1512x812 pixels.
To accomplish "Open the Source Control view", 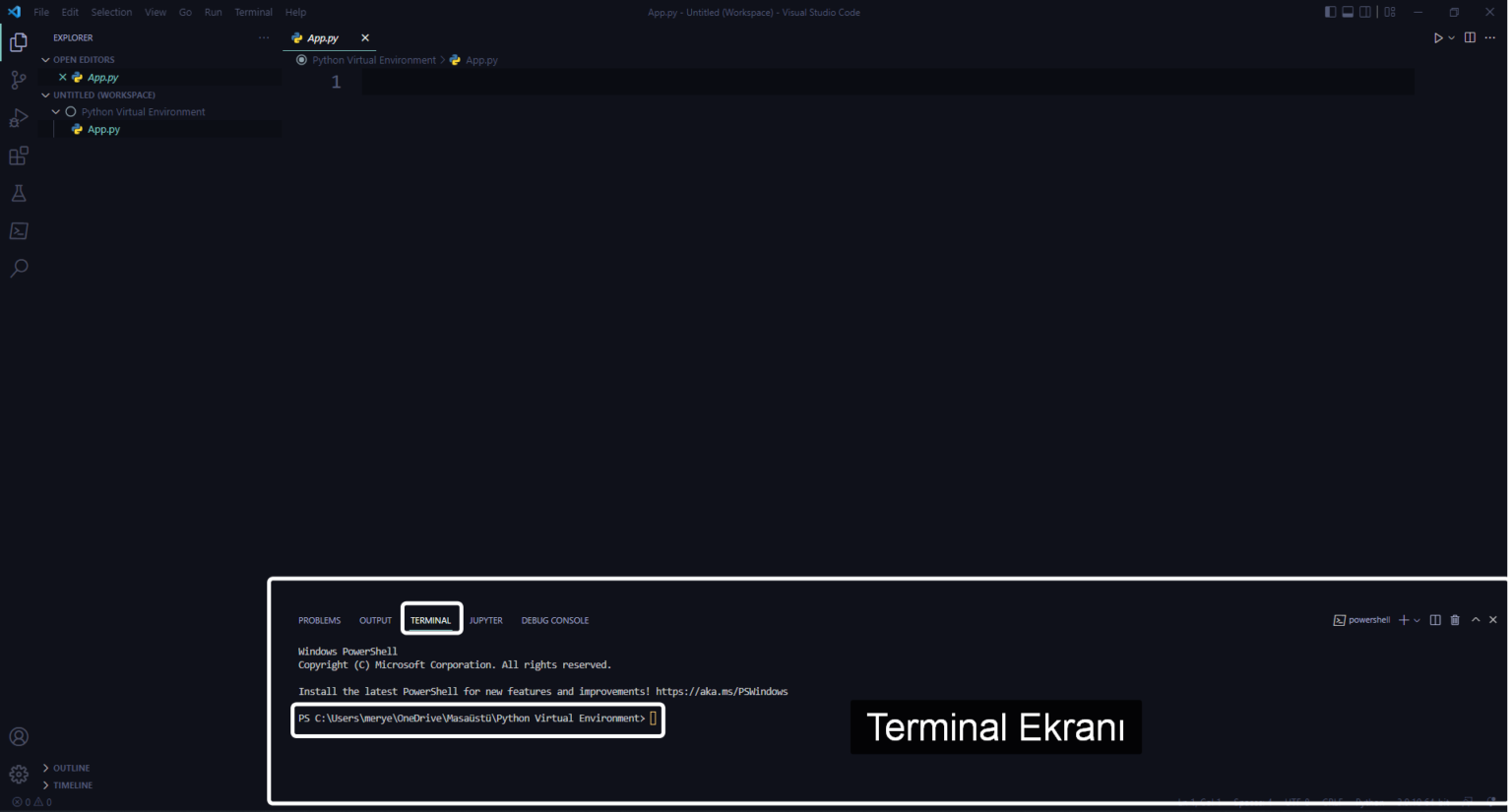I will pyautogui.click(x=18, y=79).
